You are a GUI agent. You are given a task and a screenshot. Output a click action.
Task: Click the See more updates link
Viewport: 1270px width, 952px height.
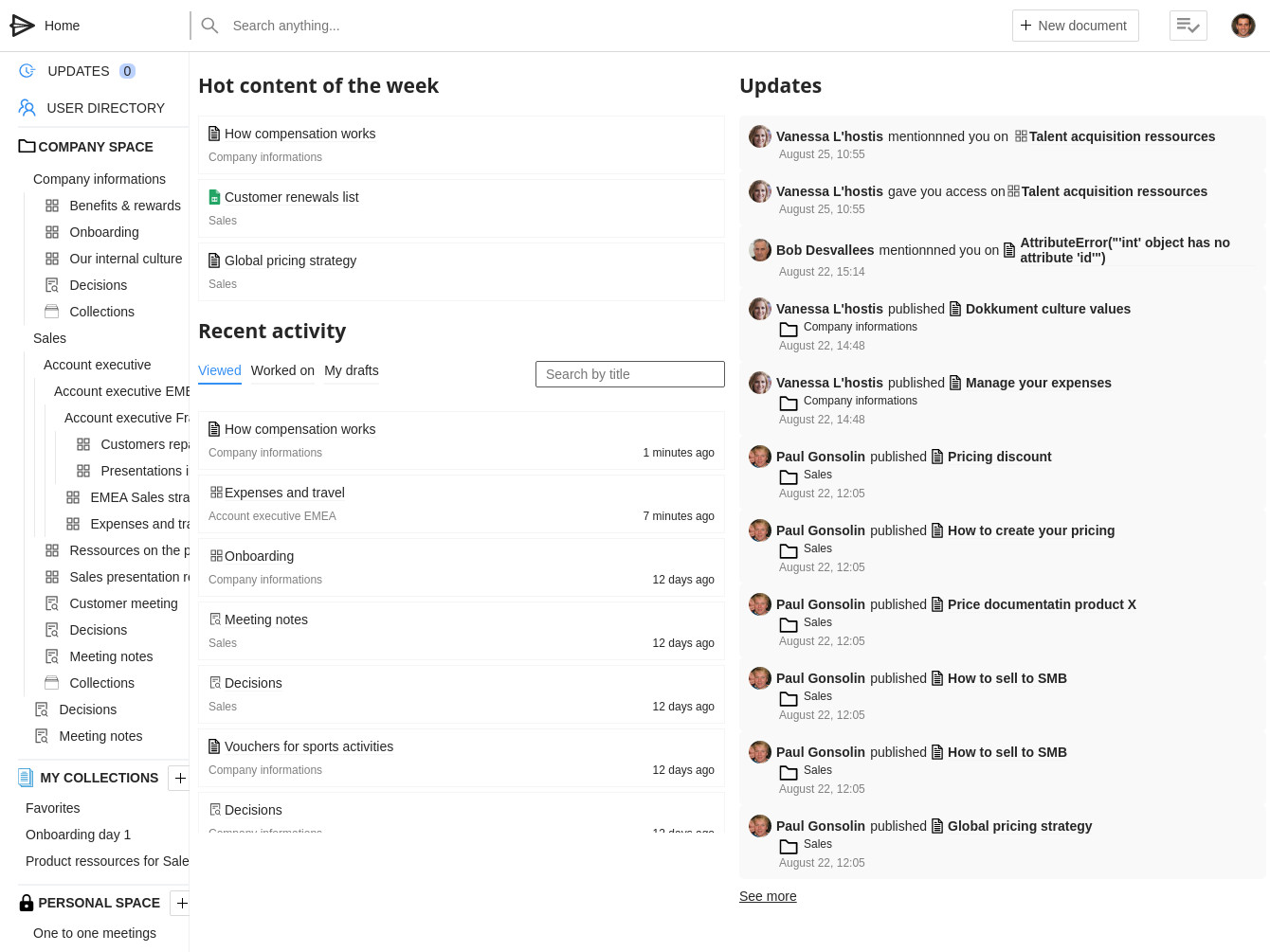tap(768, 896)
